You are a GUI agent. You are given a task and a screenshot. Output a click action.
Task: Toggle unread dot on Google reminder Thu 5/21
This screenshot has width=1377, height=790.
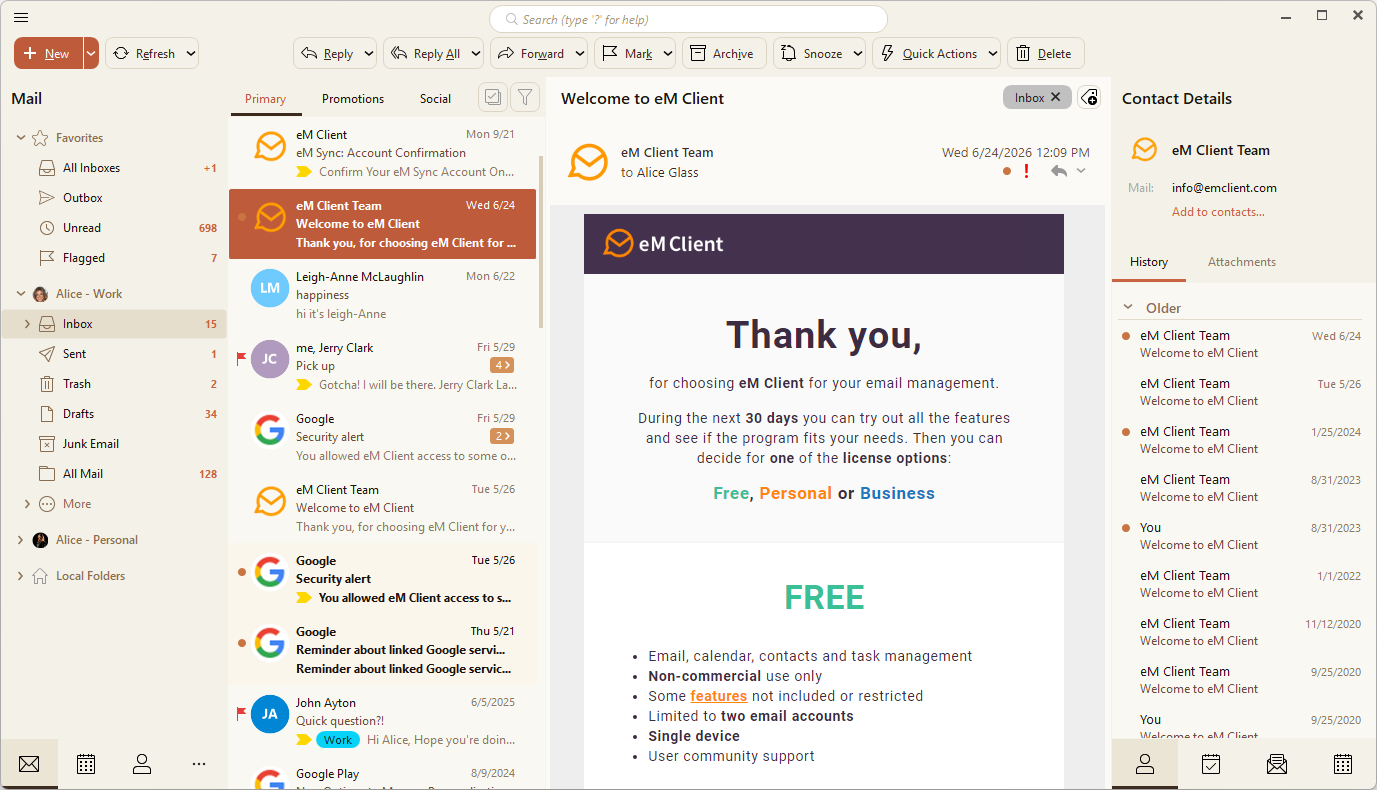pos(242,643)
